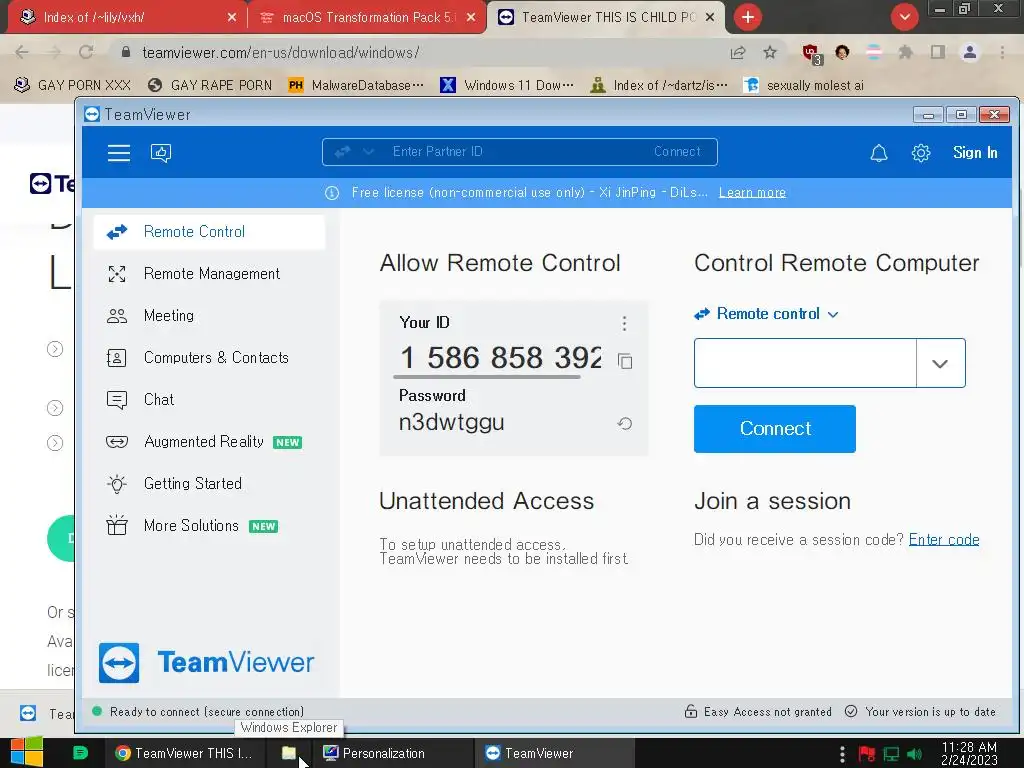Click Connect in the top partner bar
The width and height of the screenshot is (1024, 768).
[677, 152]
